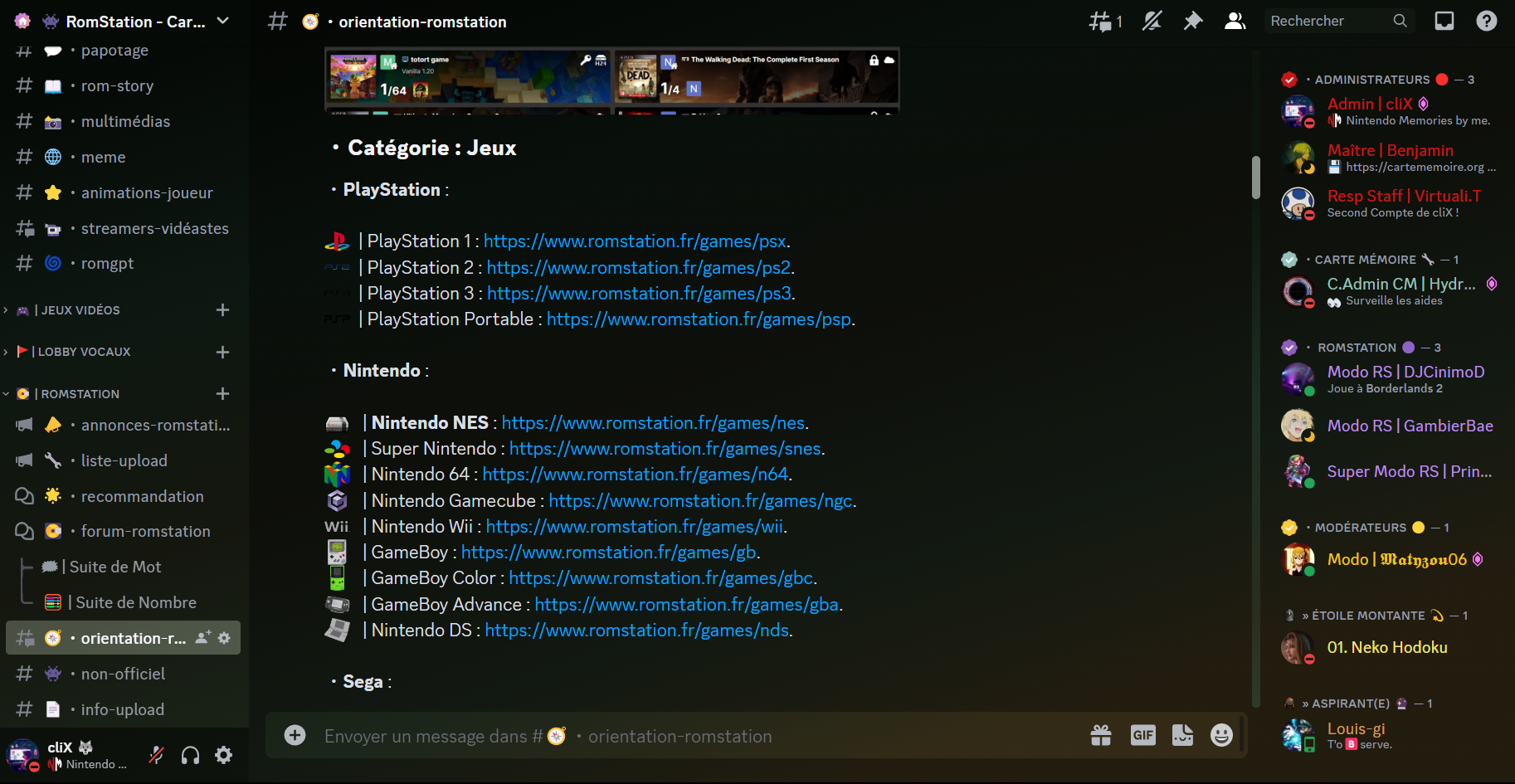
Task: Open the gift Nitro icon
Action: pos(1101,735)
